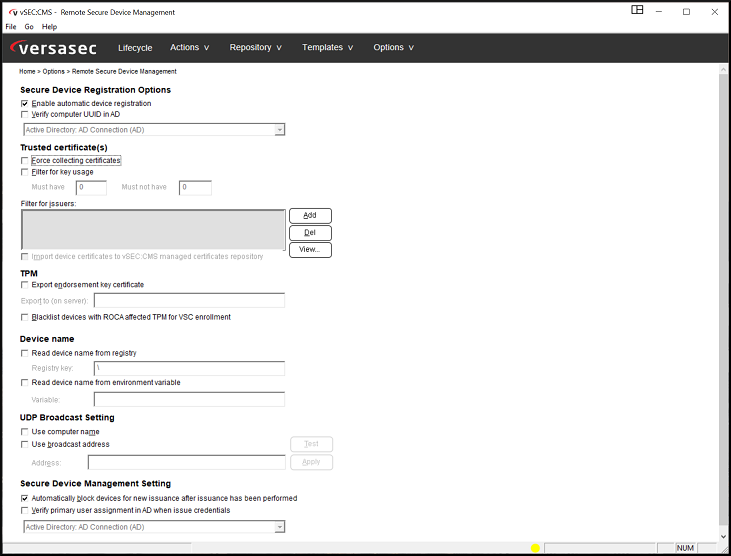Click the Variable input field
The height and width of the screenshot is (556, 731).
click(x=189, y=399)
